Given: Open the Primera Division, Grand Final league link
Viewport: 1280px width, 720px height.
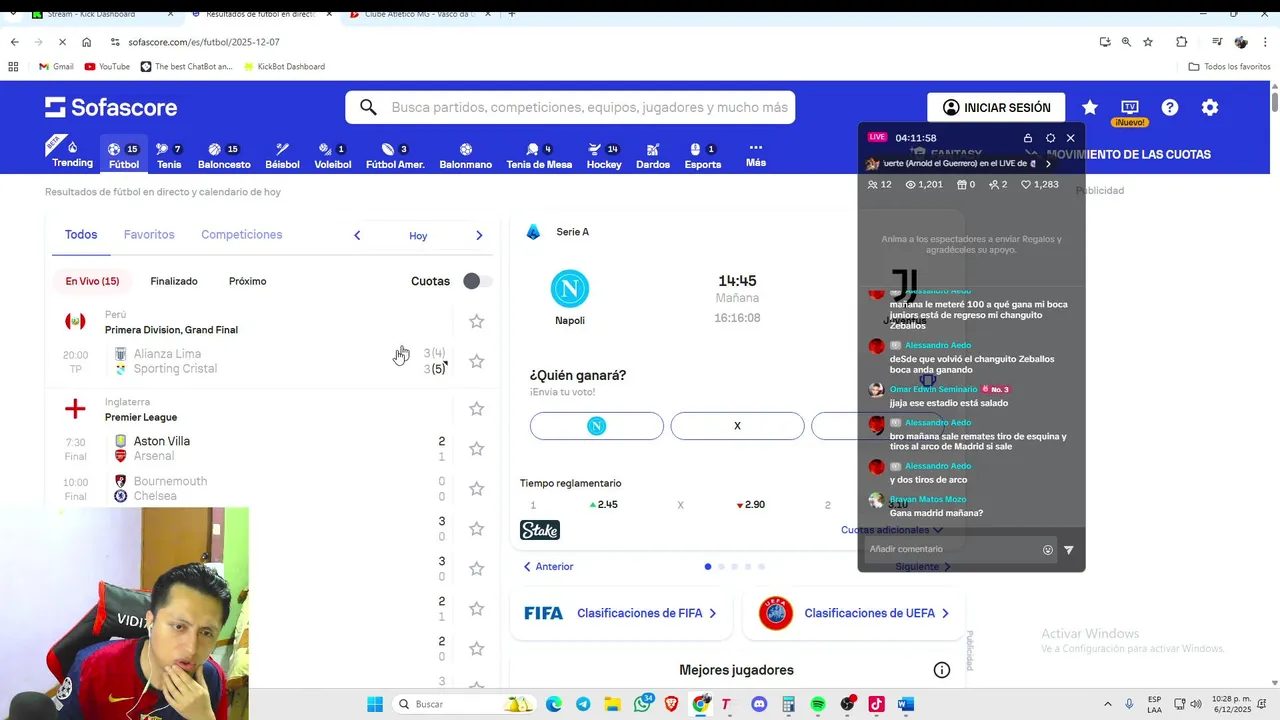Looking at the screenshot, I should pyautogui.click(x=171, y=330).
